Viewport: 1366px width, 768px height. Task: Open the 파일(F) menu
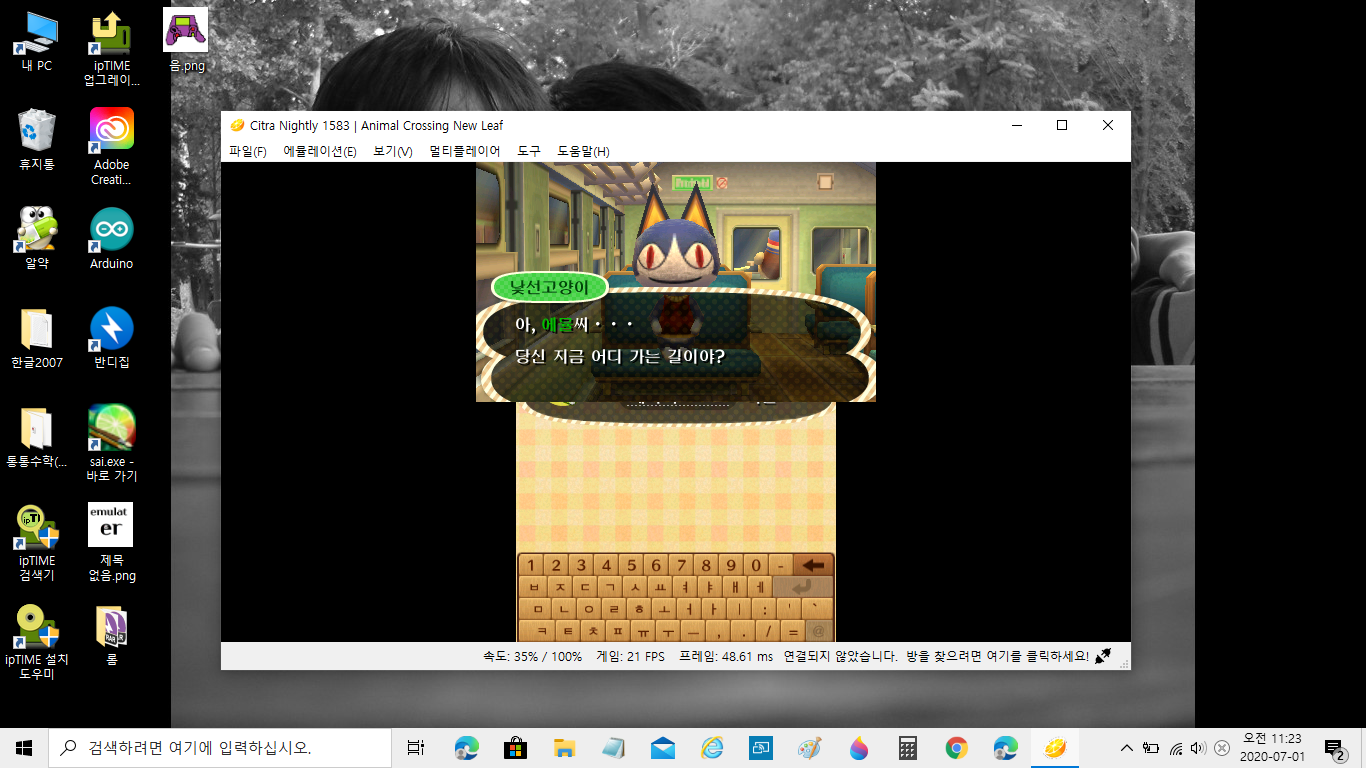coord(248,152)
